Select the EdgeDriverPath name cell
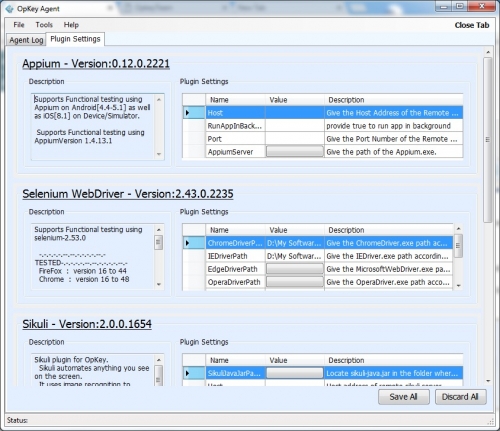Screen dimensions: 500x431 tap(235, 269)
